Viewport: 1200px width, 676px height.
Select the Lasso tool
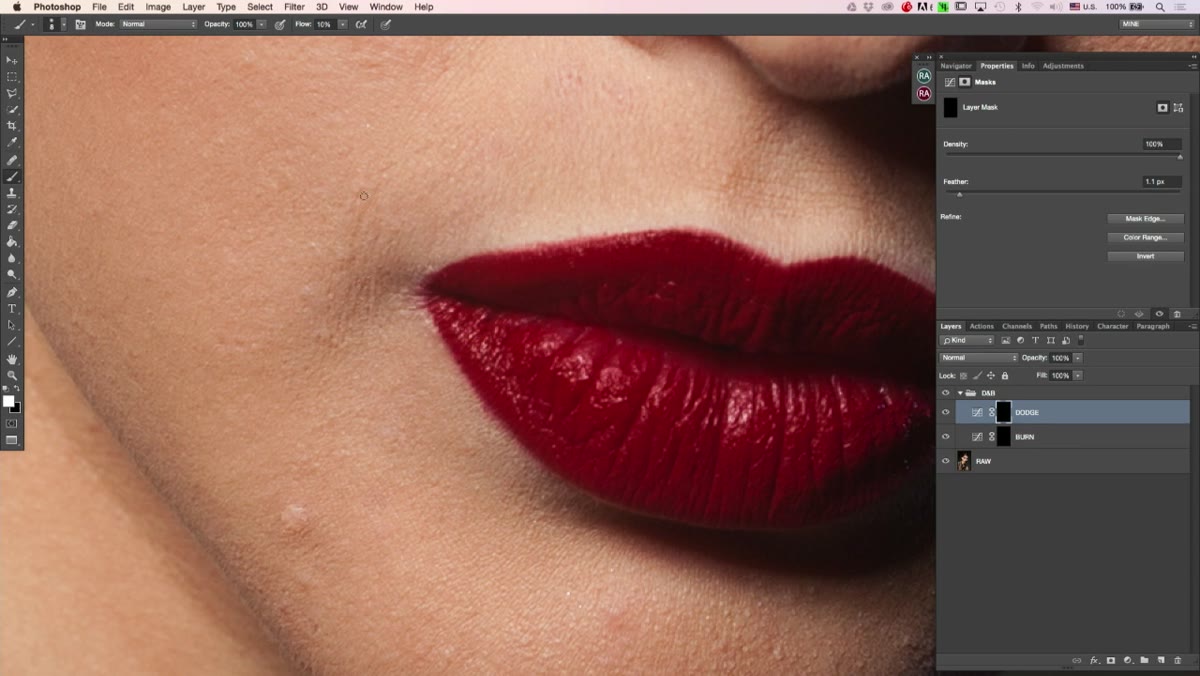pos(12,93)
